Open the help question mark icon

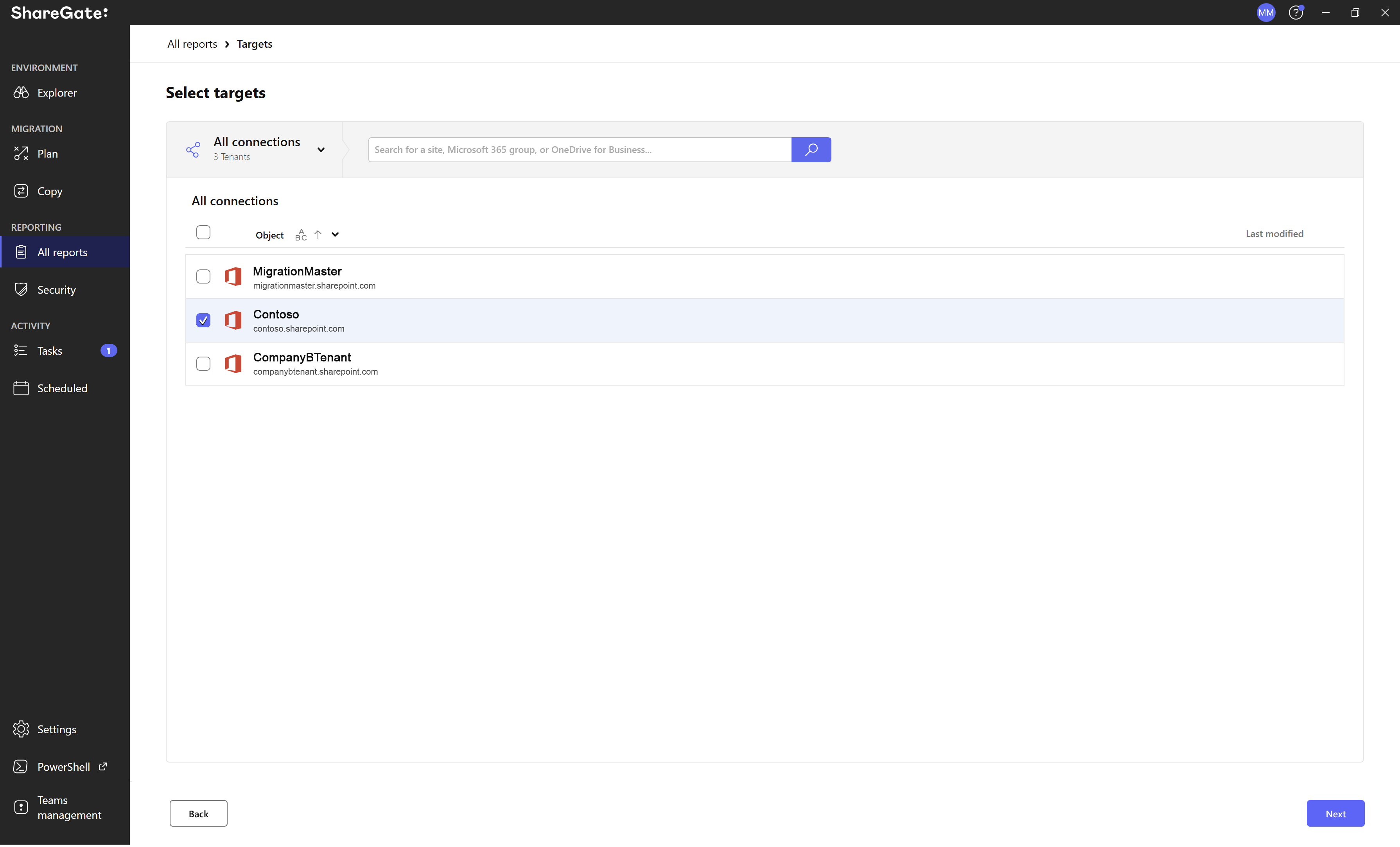coord(1296,13)
